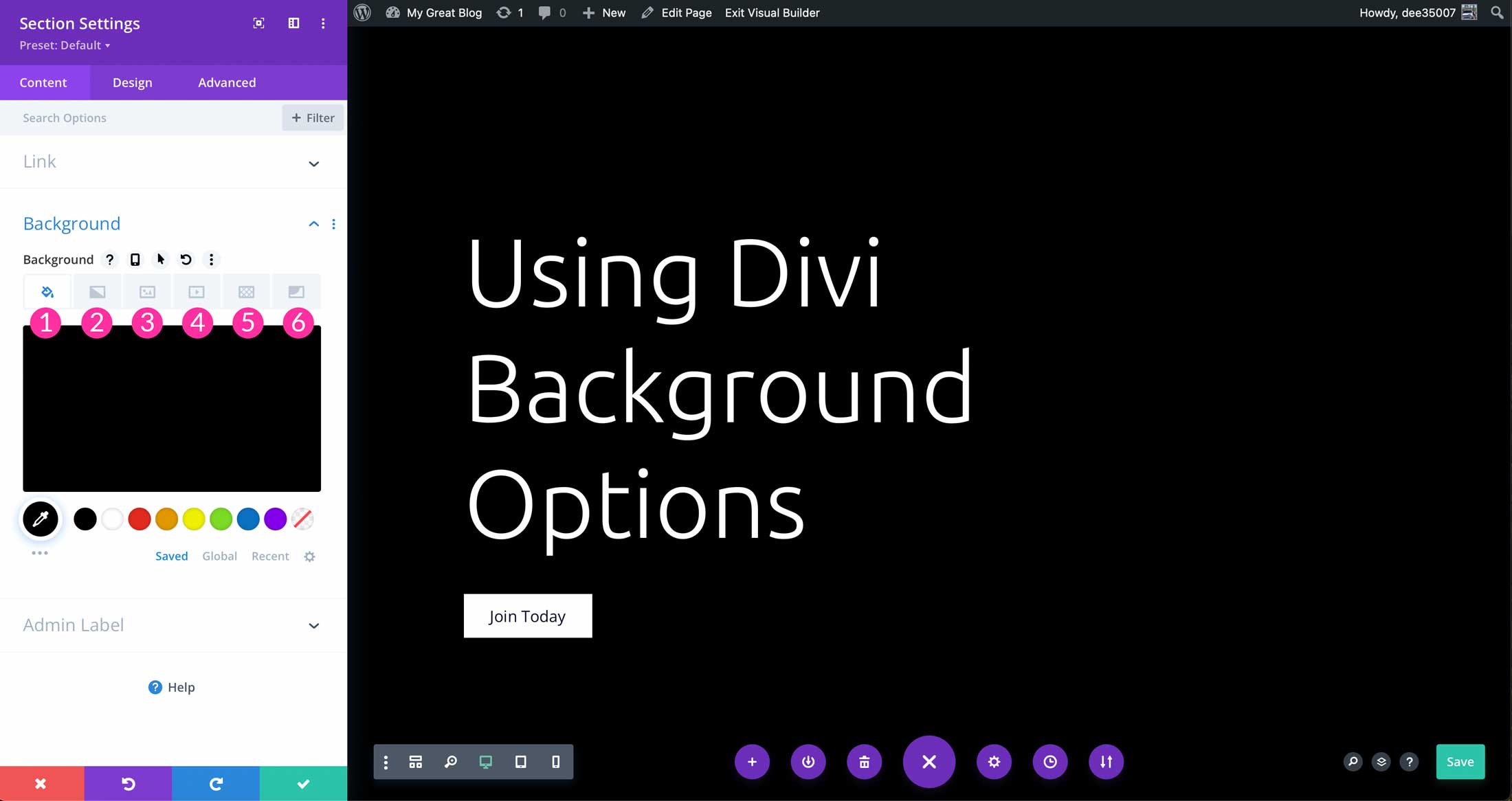Toggle the Background section collapse arrow

pos(314,223)
